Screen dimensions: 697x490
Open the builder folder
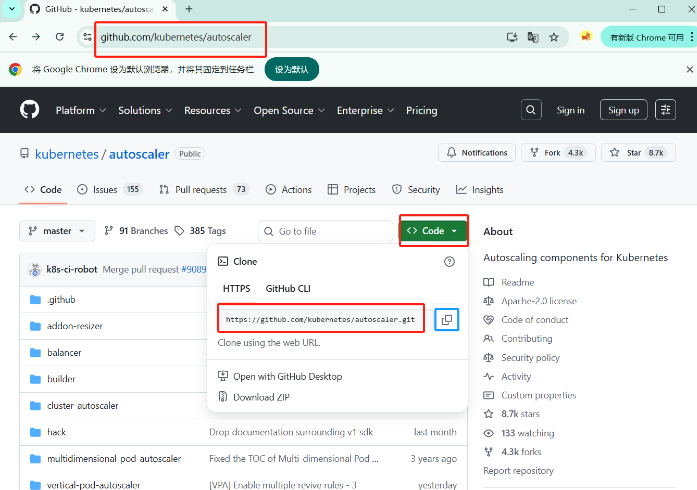coord(61,379)
